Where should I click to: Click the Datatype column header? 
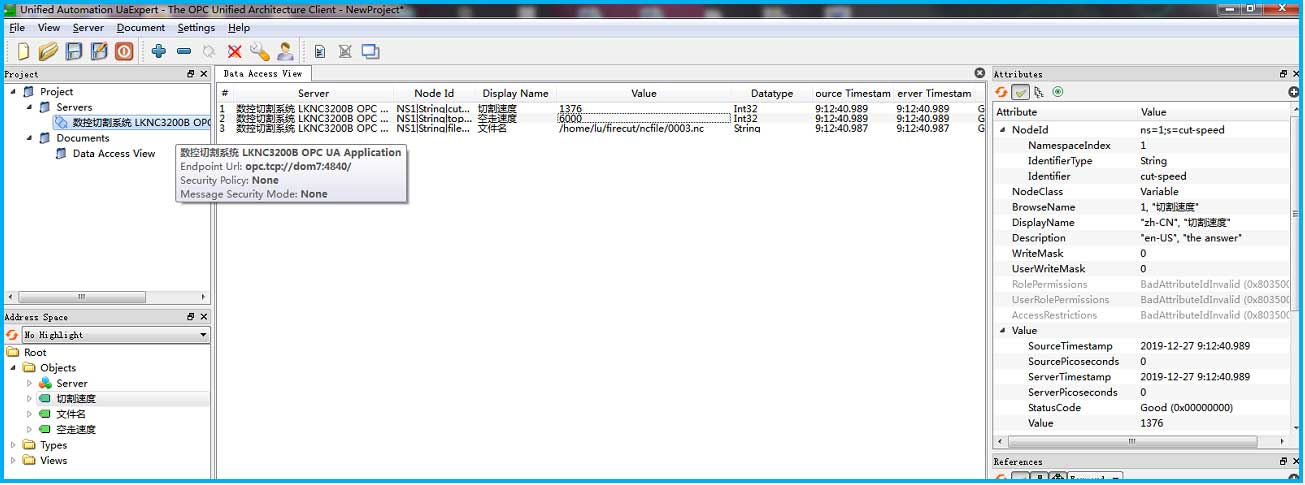[772, 93]
